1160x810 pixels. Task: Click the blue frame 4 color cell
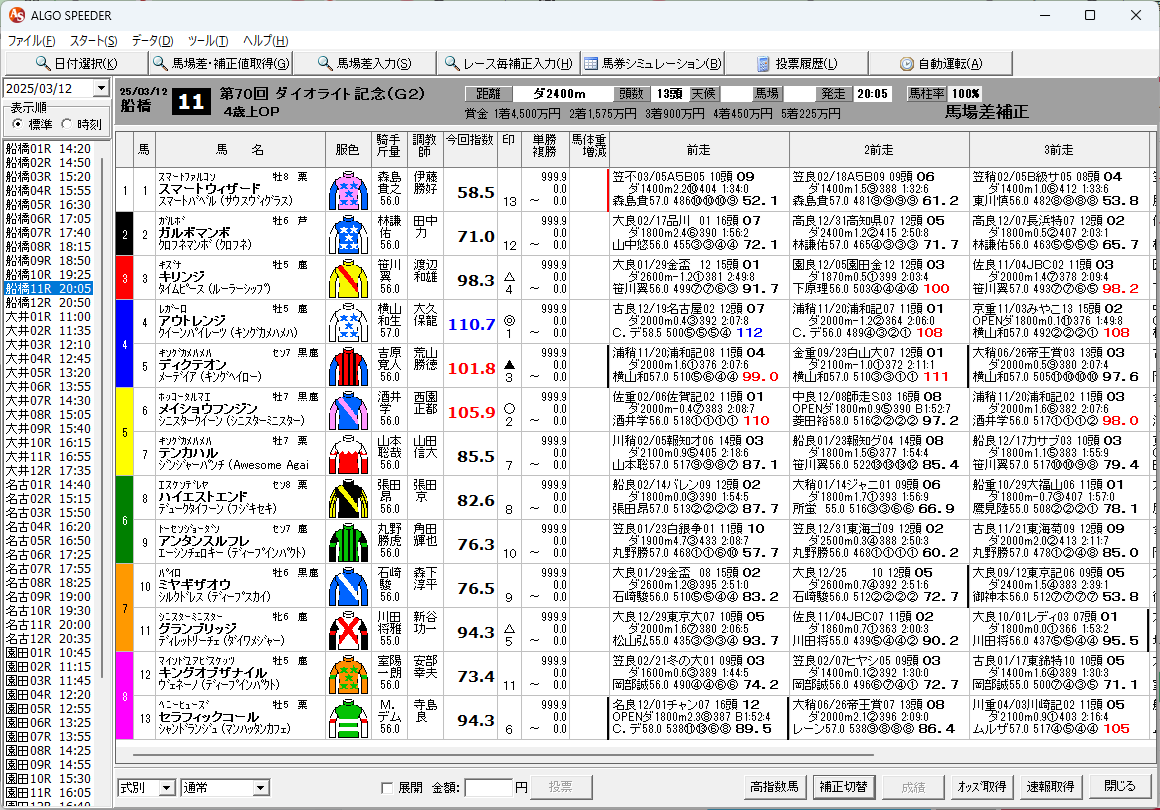click(x=124, y=344)
